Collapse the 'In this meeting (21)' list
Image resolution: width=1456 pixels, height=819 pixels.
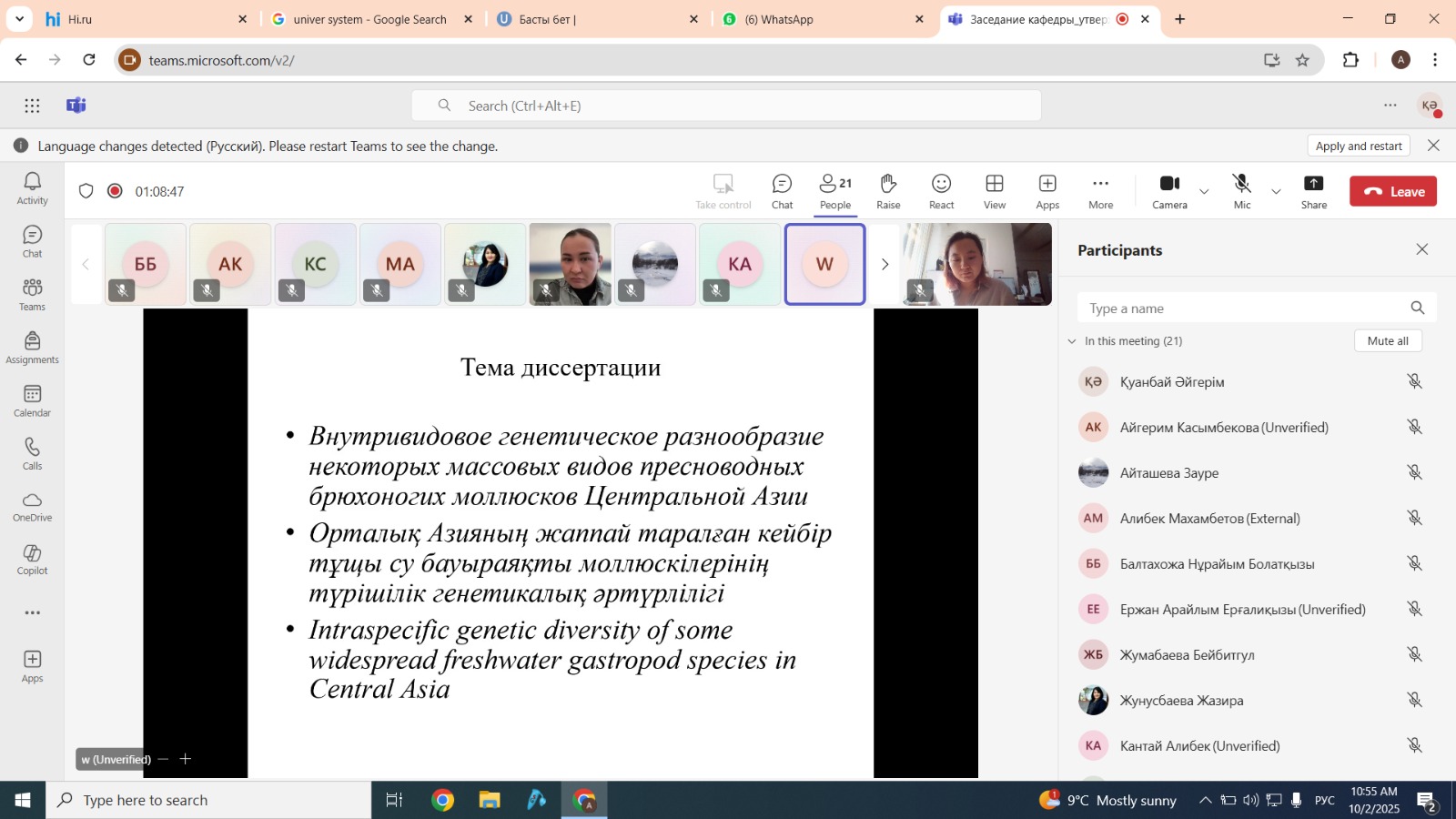pyautogui.click(x=1072, y=341)
